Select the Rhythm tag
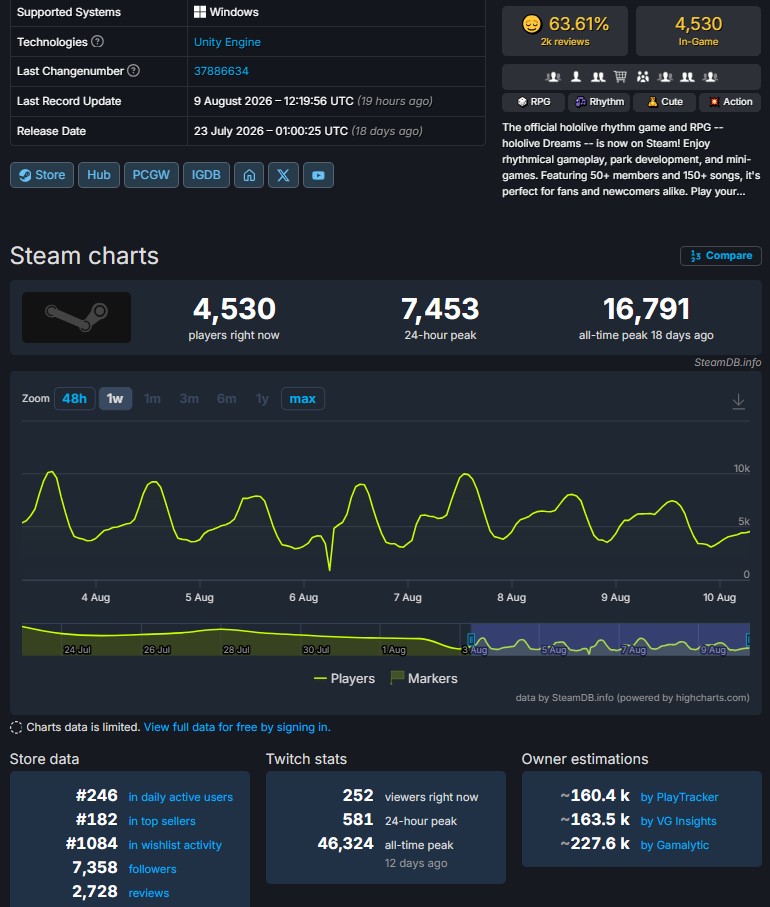 (599, 102)
